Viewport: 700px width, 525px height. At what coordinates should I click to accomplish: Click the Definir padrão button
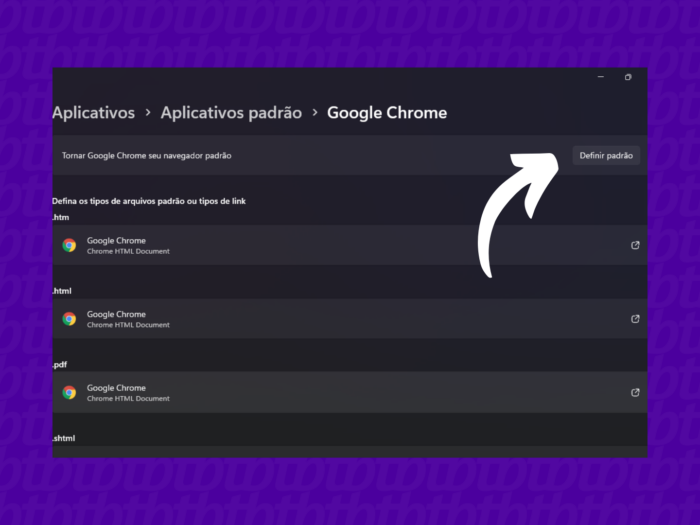(x=606, y=155)
